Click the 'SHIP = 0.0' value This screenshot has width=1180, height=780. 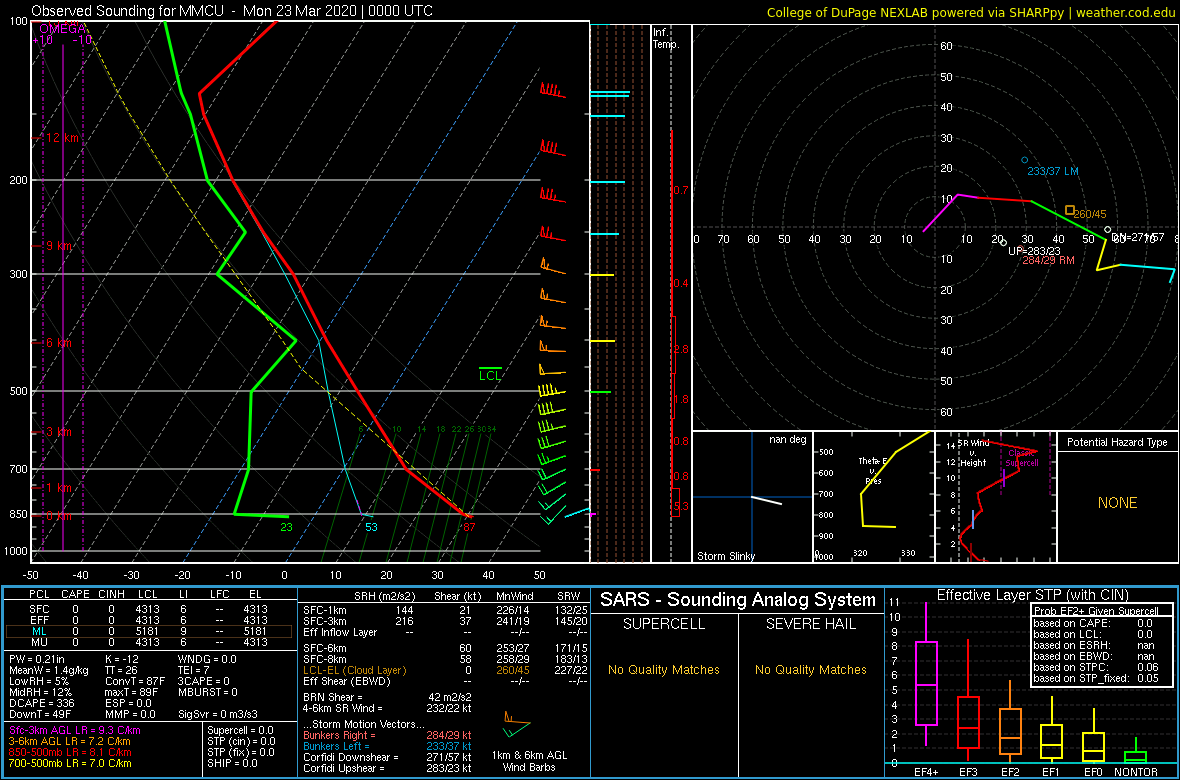[x=233, y=763]
